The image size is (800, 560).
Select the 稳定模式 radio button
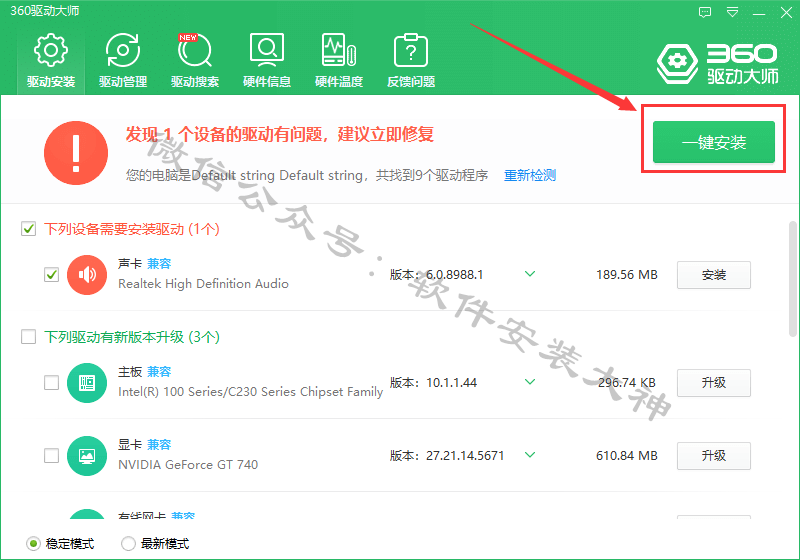pyautogui.click(x=33, y=544)
